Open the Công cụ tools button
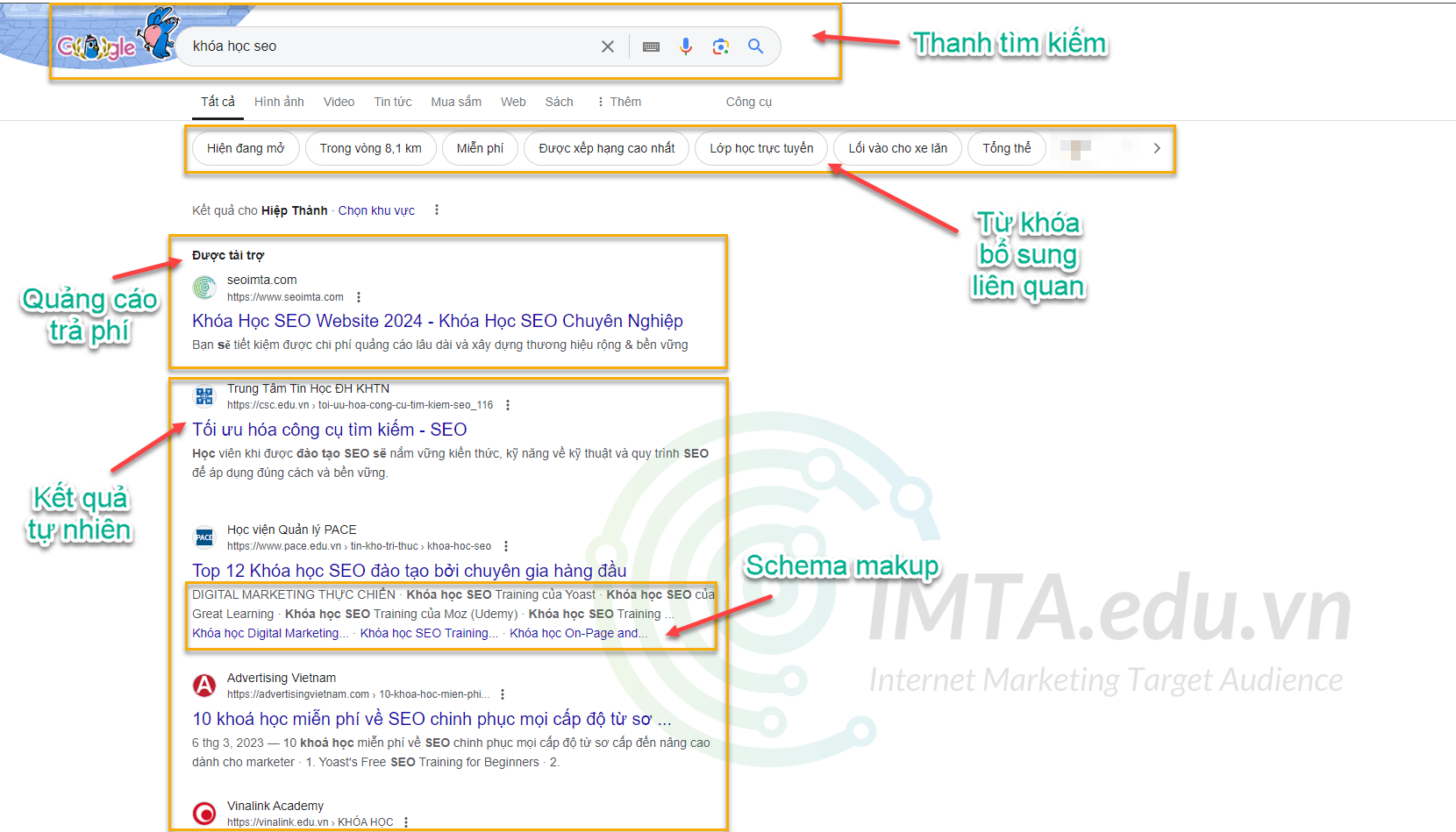Screen dimensions: 1456x832 tap(749, 102)
